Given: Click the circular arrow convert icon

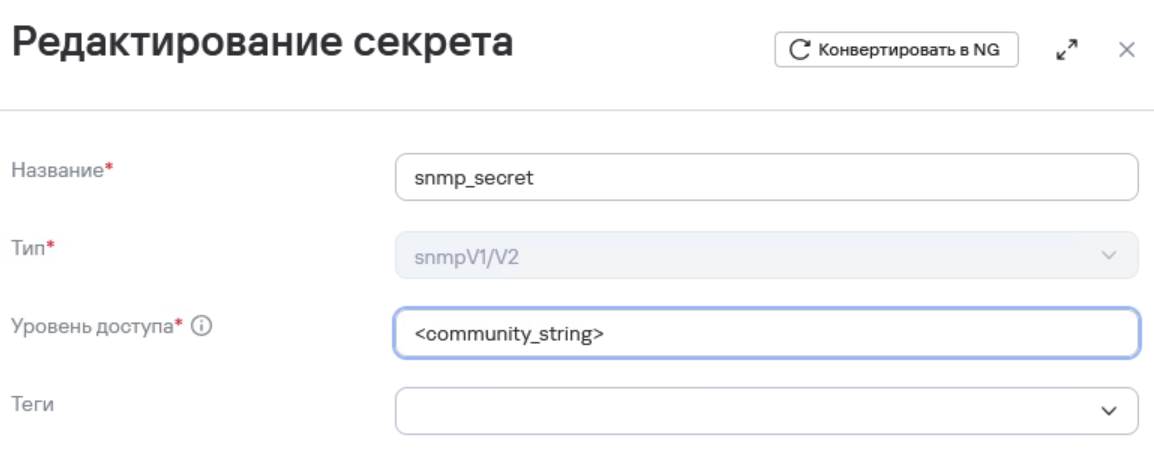Looking at the screenshot, I should click(x=799, y=50).
